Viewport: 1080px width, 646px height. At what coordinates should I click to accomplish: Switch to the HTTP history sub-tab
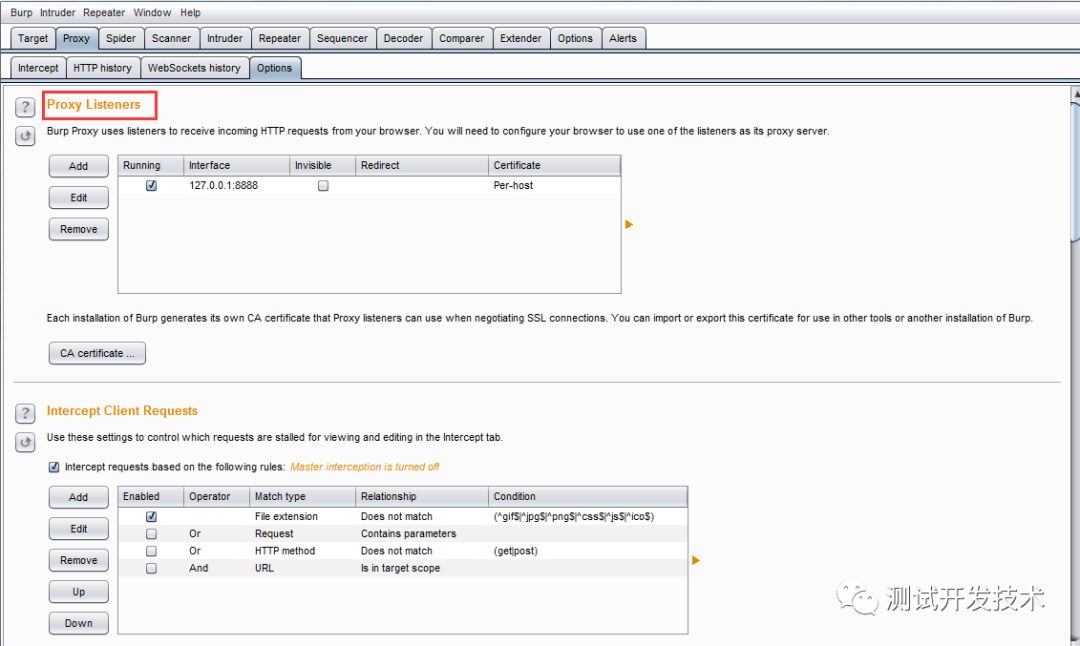[x=103, y=68]
